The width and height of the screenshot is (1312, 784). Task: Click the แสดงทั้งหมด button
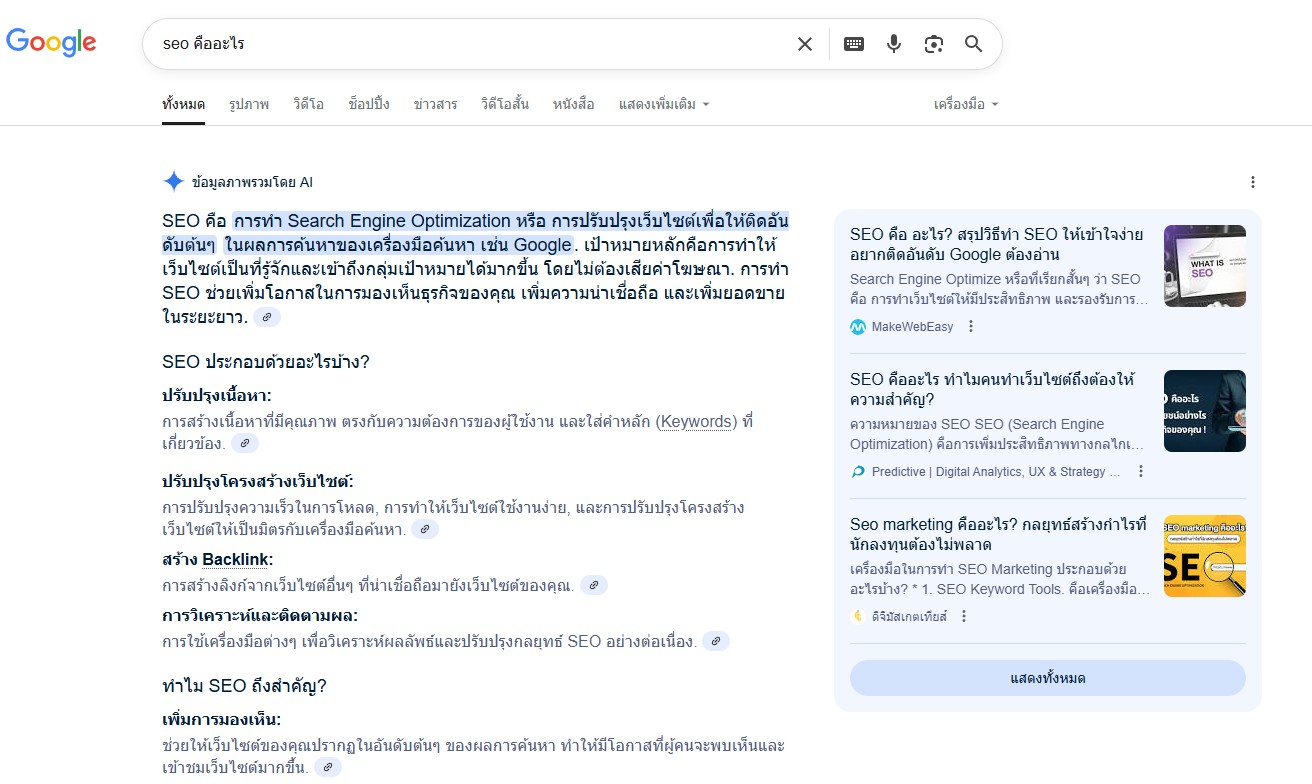[x=1048, y=678]
